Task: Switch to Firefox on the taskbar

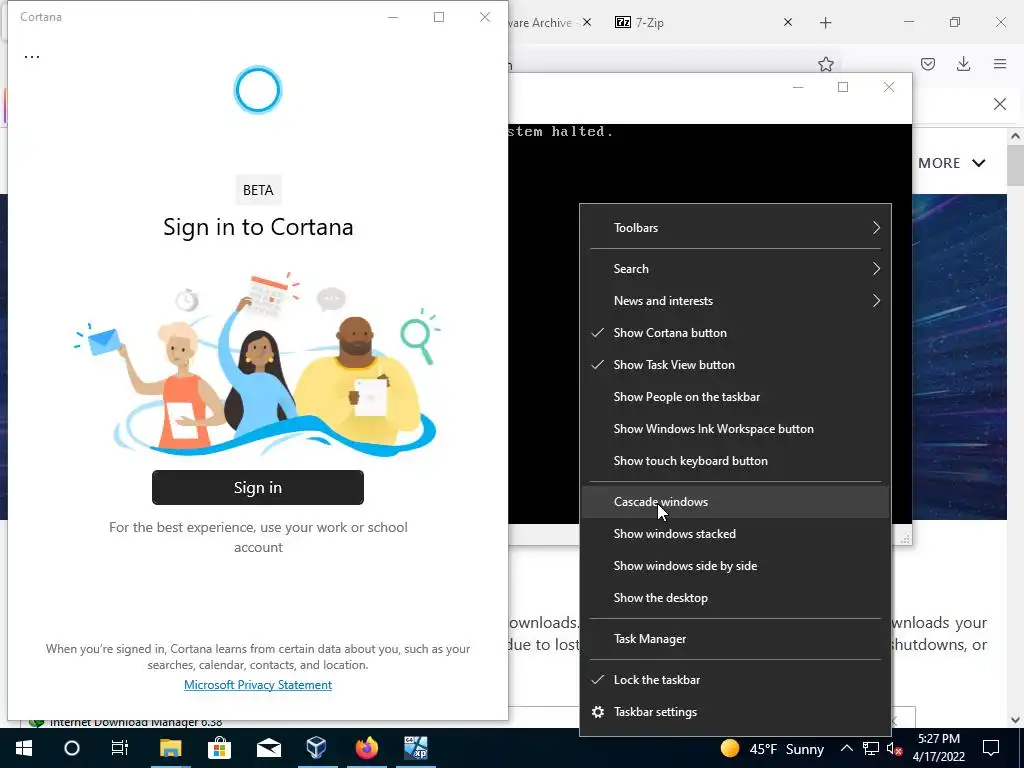Action: click(366, 748)
